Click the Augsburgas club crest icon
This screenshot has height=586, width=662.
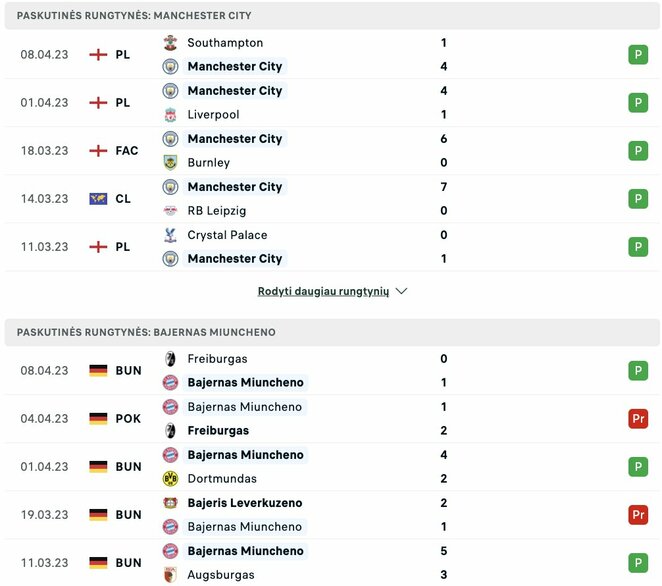click(170, 575)
